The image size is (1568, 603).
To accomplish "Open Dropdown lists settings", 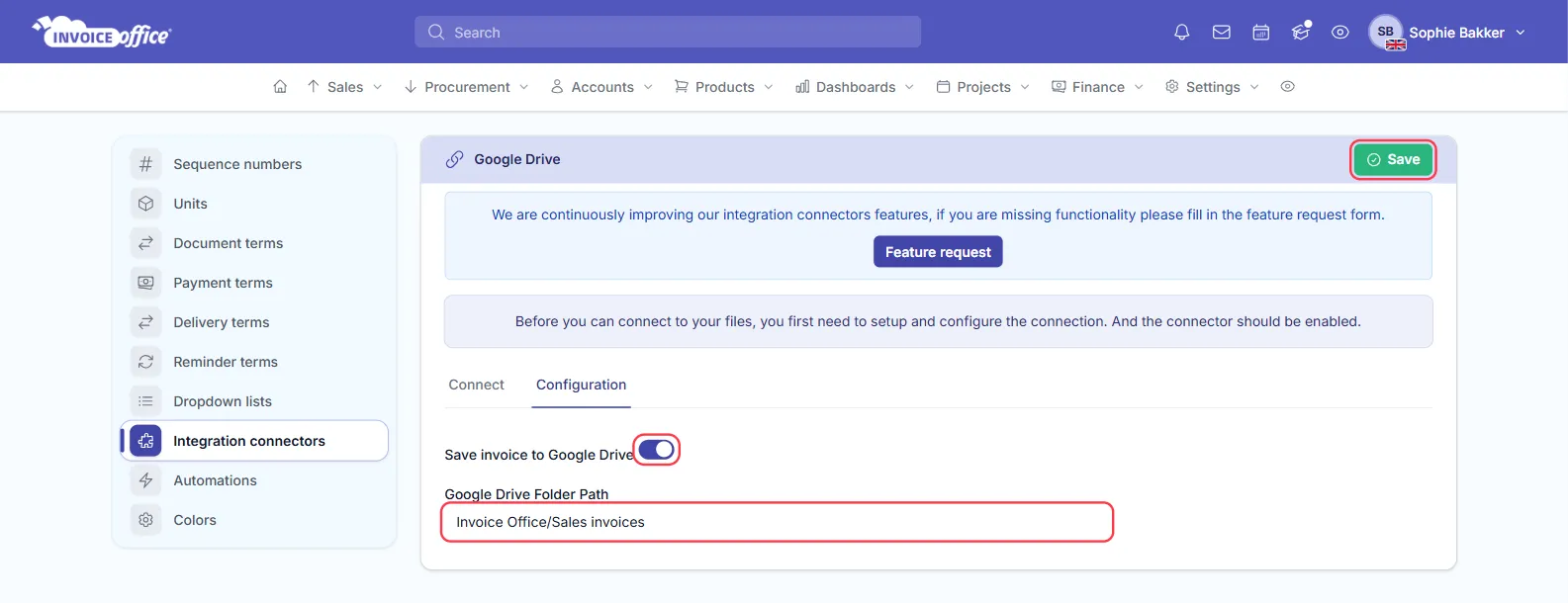I will pyautogui.click(x=254, y=401).
